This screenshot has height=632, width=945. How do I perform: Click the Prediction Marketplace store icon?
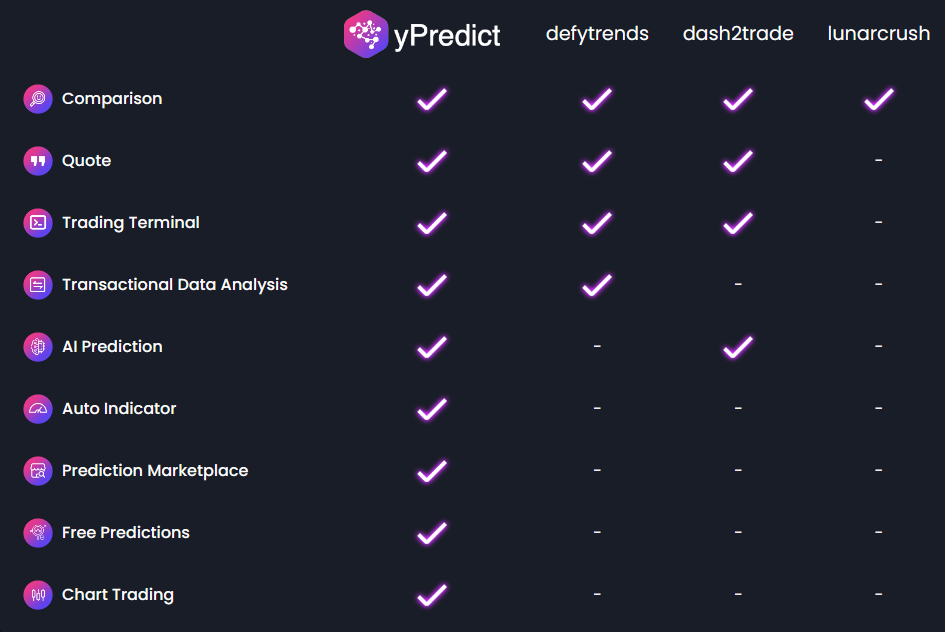38,471
